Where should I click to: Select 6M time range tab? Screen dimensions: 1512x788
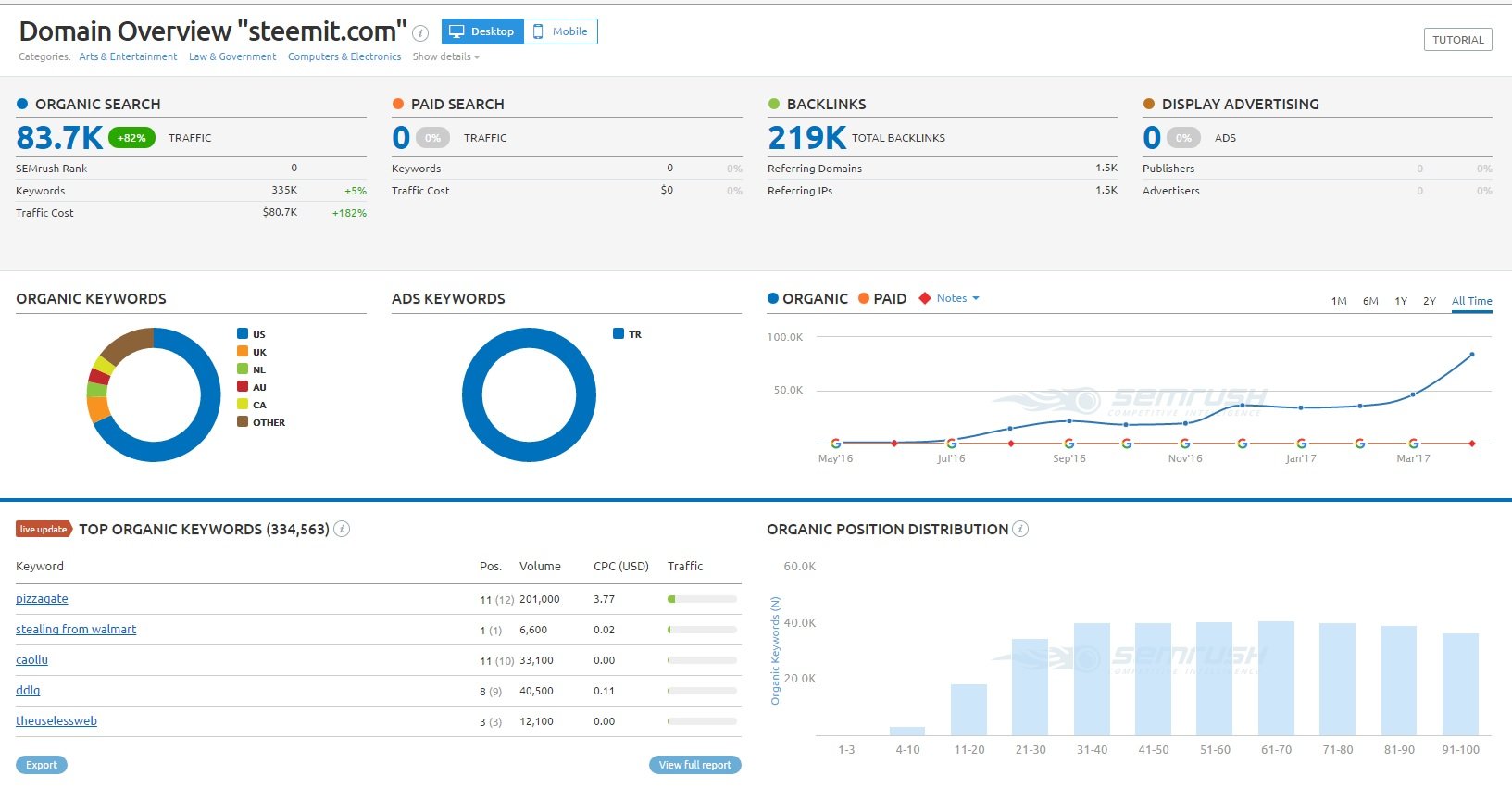pos(1370,301)
